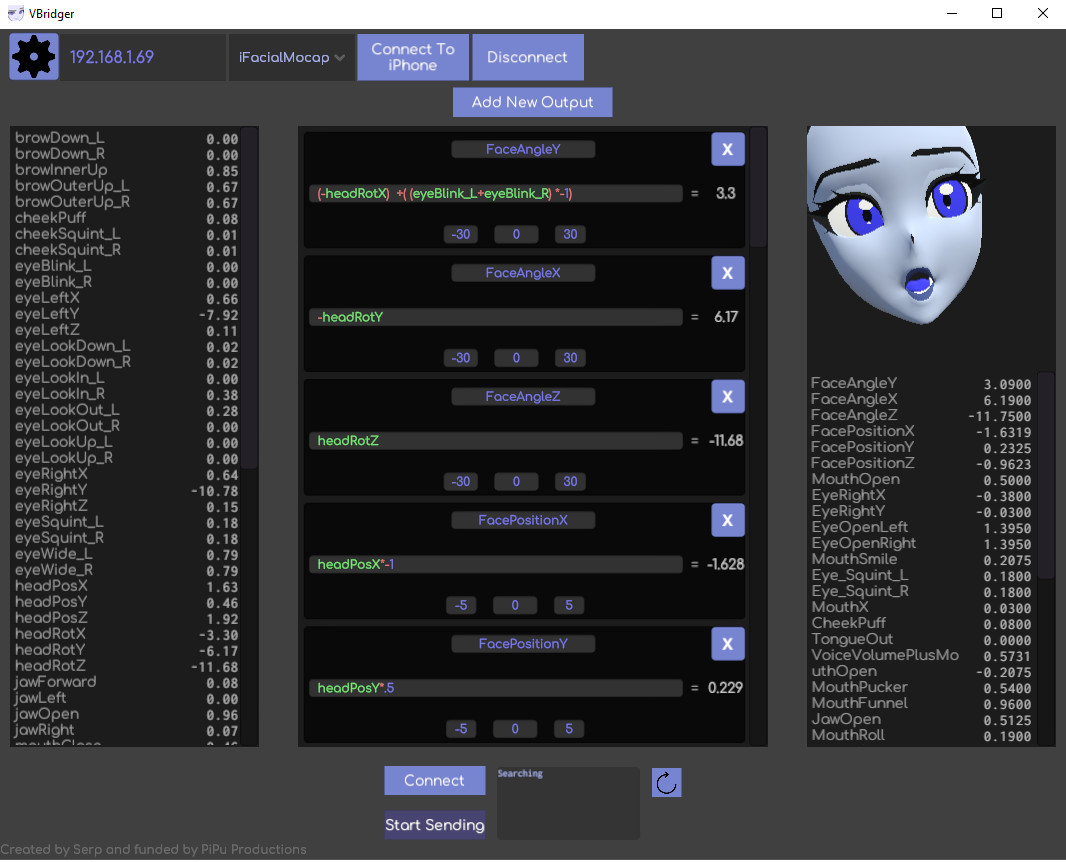Close the FaceAngleZ output entry
The width and height of the screenshot is (1066, 862).
(727, 396)
